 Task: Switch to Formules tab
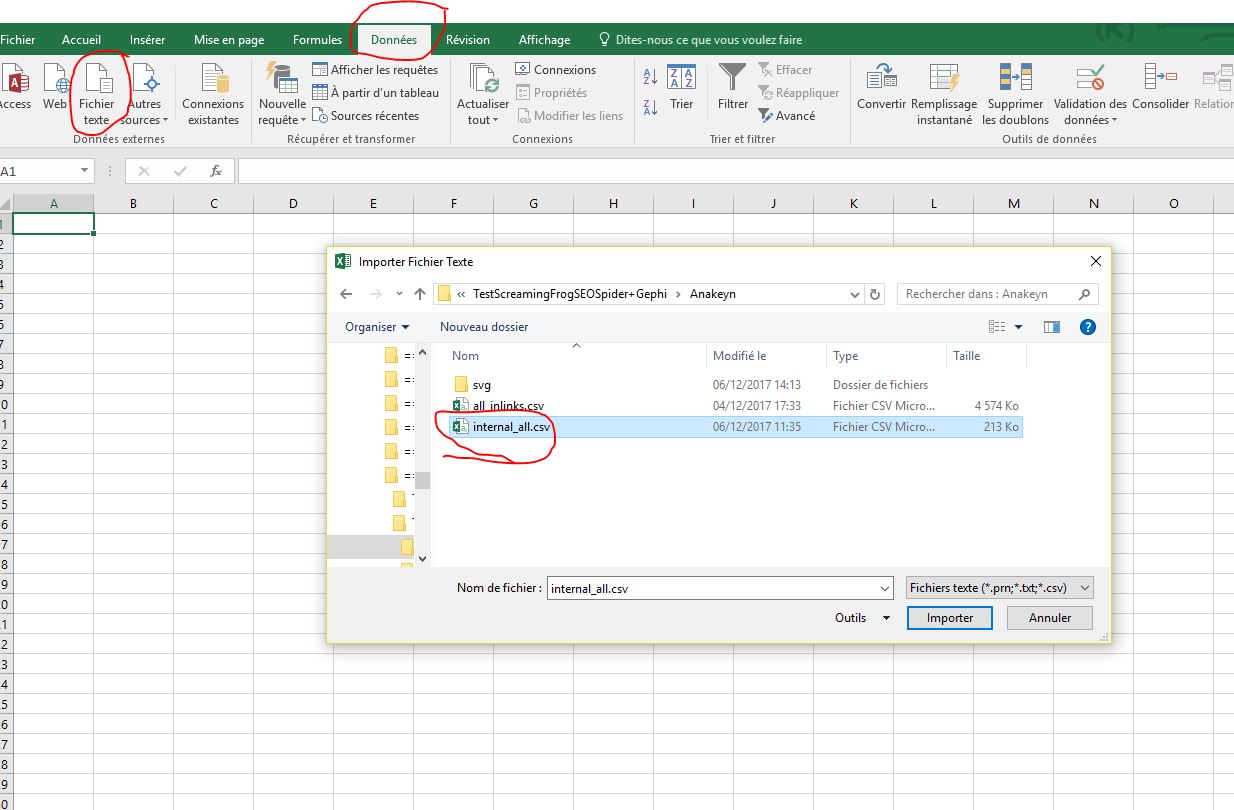pos(317,40)
